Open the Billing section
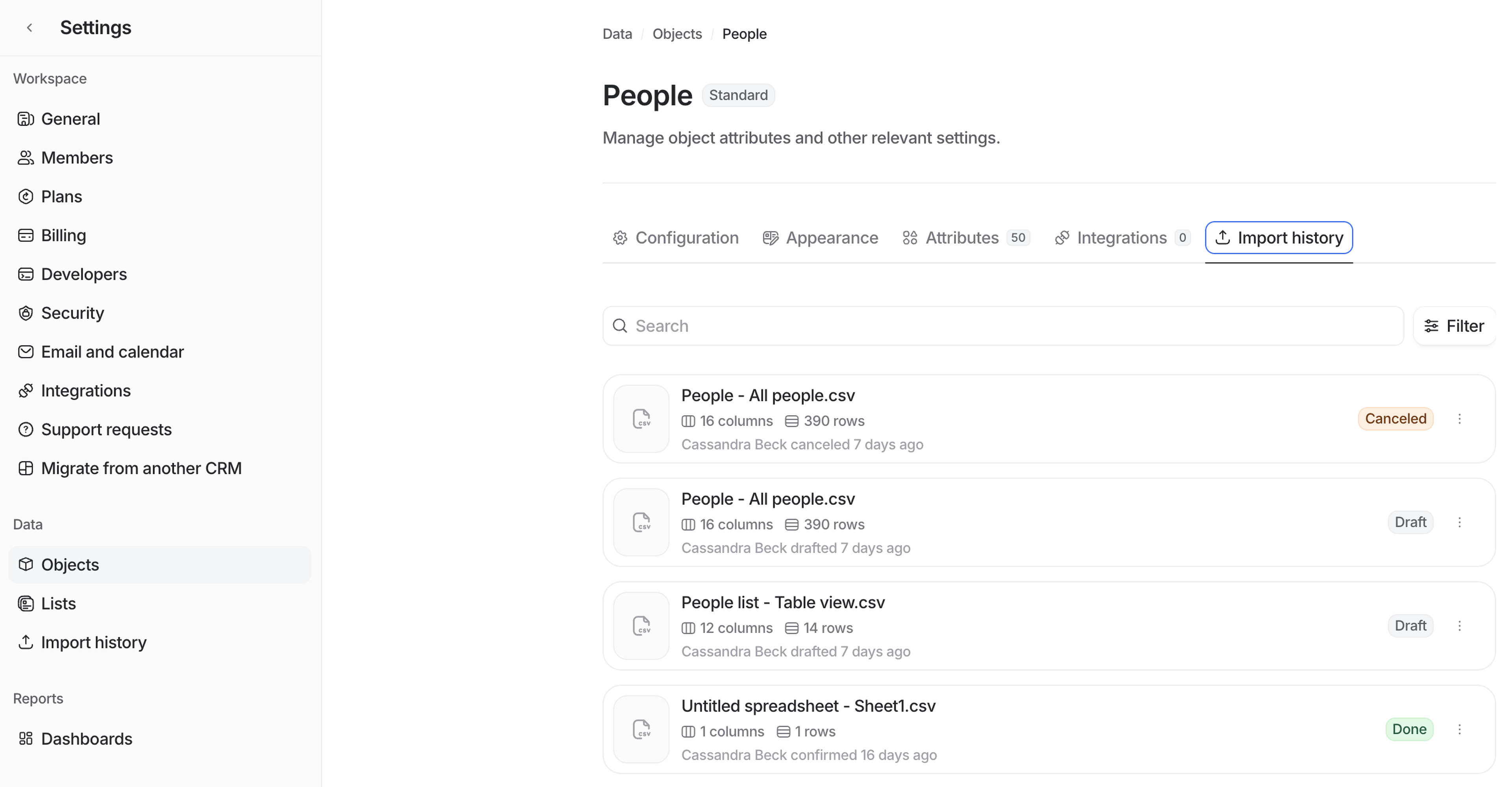 click(63, 235)
